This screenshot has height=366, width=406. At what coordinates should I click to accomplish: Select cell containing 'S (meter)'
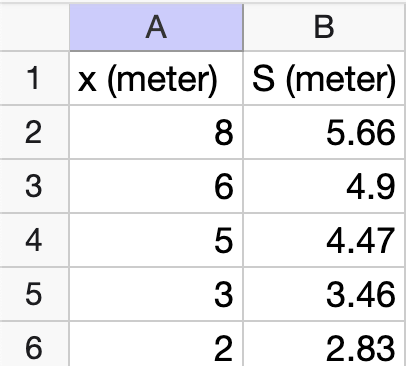325,78
